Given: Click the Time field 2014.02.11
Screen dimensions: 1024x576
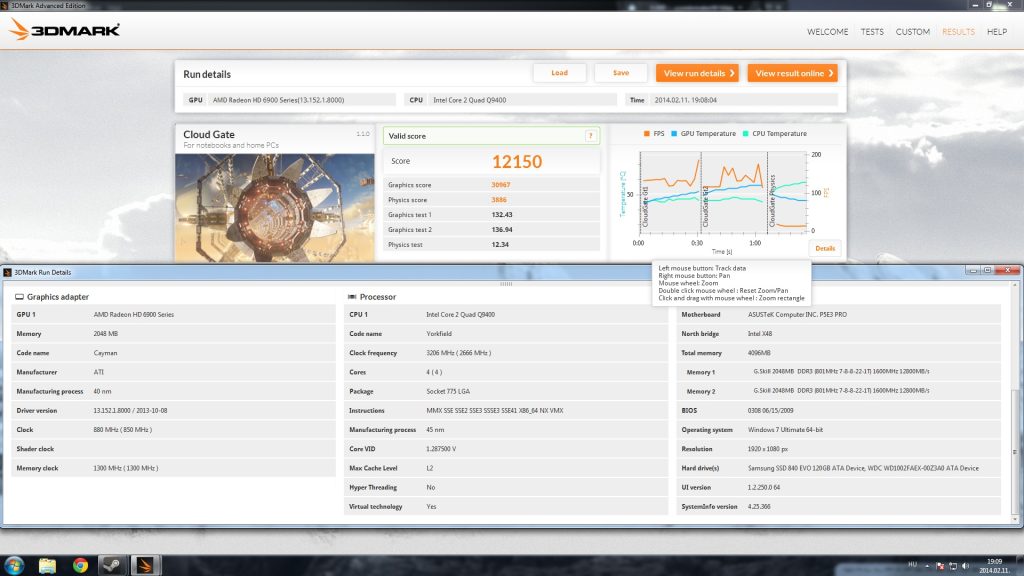Looking at the screenshot, I should (x=731, y=100).
